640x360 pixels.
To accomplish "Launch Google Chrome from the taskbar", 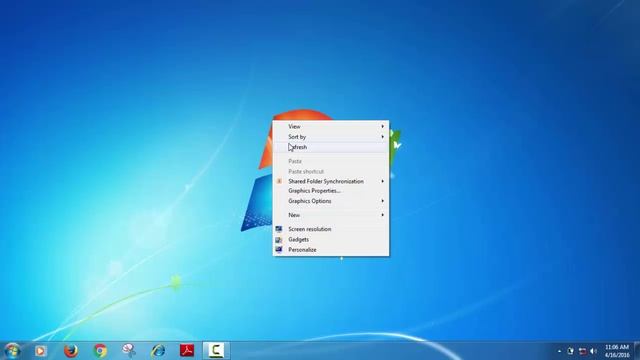I will pos(100,351).
